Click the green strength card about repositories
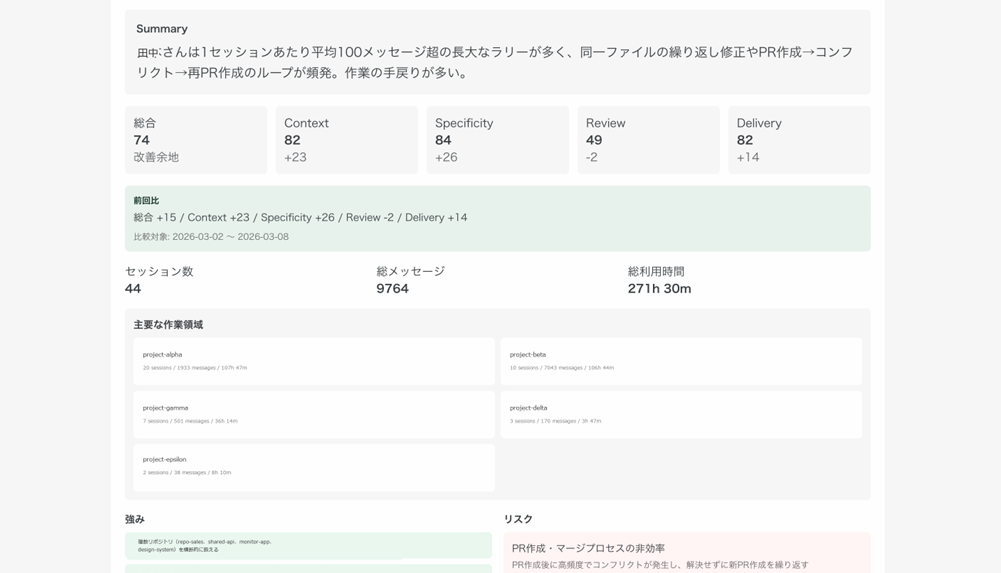Image resolution: width=1001 pixels, height=573 pixels. click(x=308, y=545)
